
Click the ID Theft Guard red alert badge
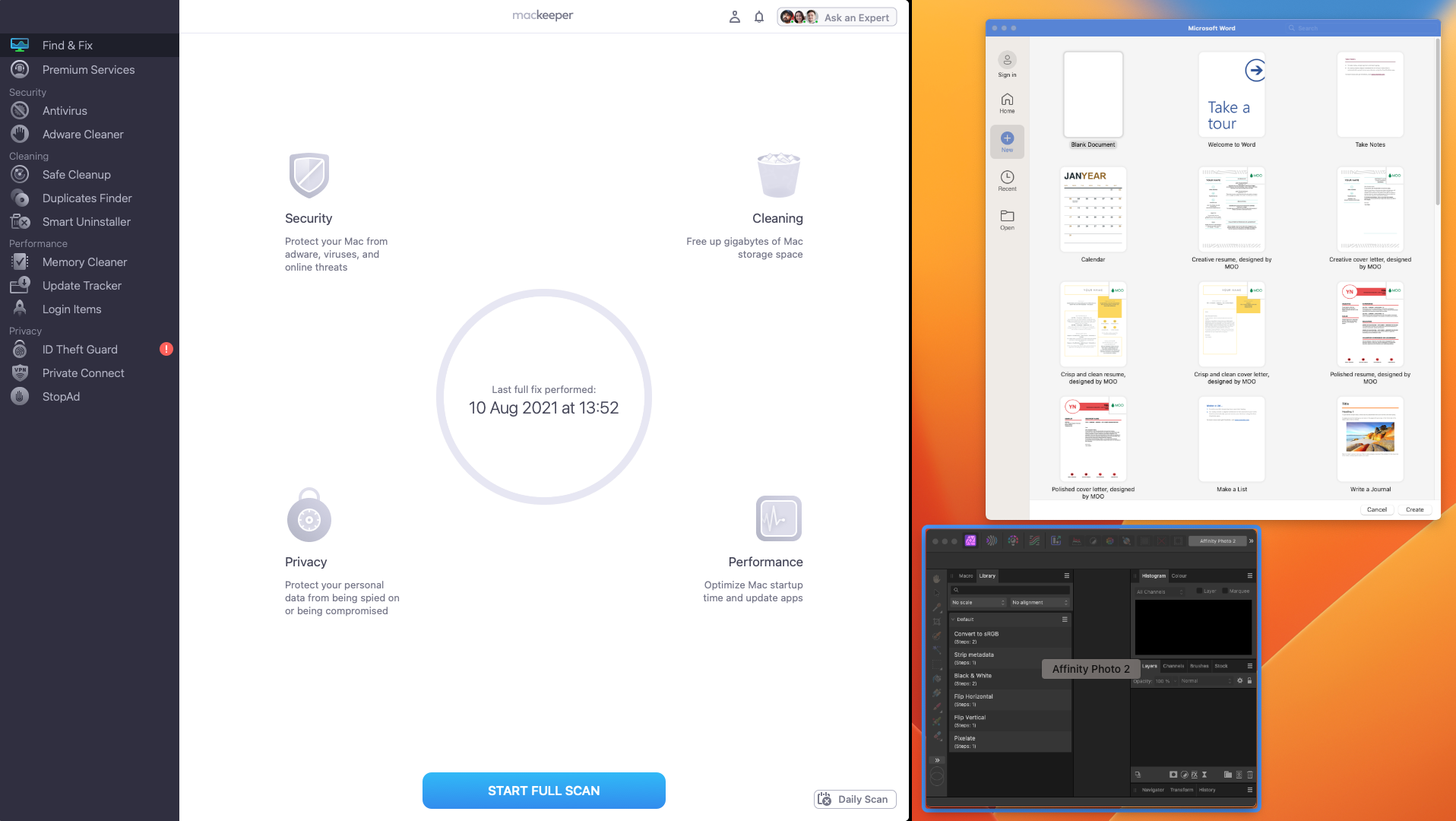point(166,349)
